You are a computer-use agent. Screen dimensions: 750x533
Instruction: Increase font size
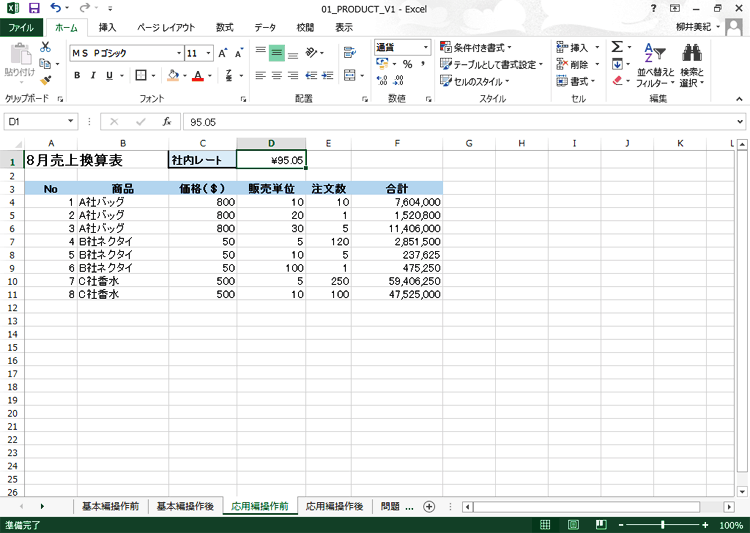click(x=222, y=53)
